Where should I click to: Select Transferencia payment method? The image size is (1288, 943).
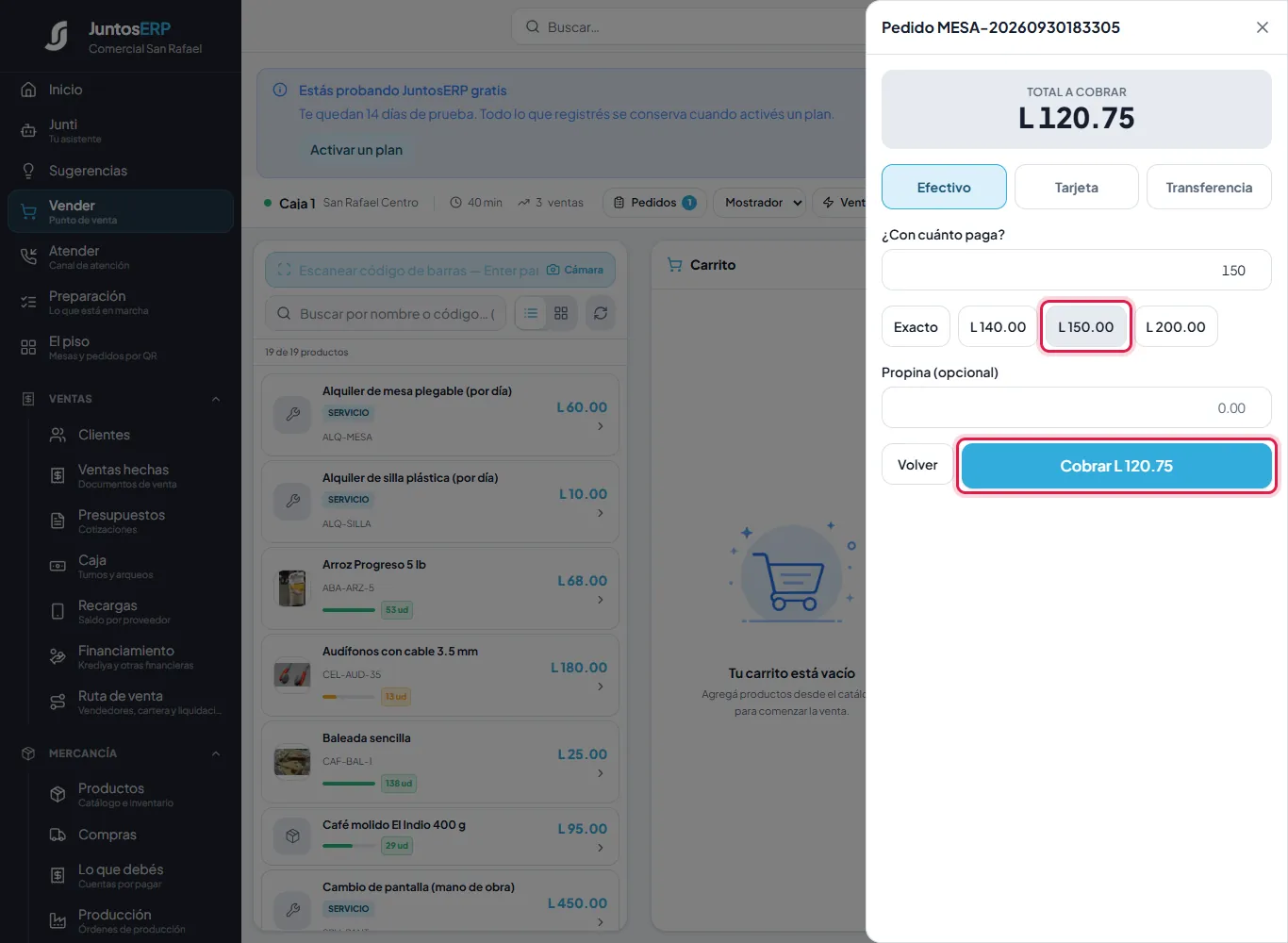(x=1209, y=187)
